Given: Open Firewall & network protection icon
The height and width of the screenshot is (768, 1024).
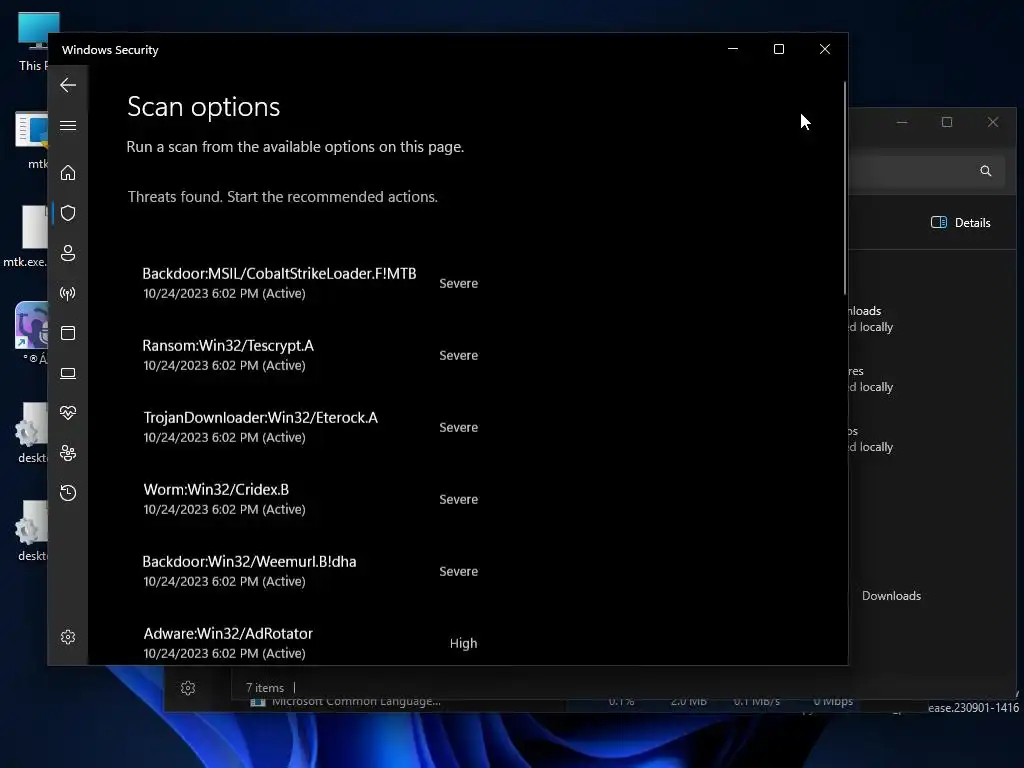Looking at the screenshot, I should [68, 293].
